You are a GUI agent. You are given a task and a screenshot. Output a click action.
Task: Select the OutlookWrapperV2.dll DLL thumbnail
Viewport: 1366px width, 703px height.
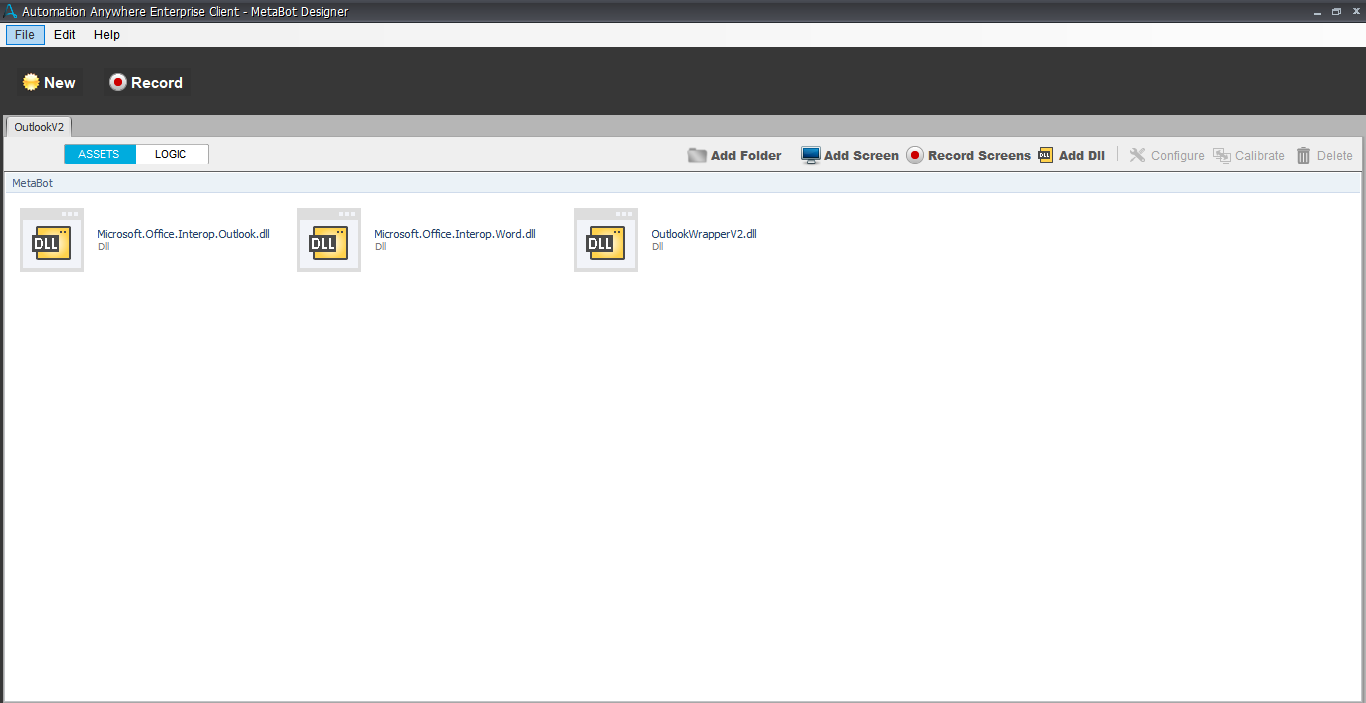tap(606, 240)
